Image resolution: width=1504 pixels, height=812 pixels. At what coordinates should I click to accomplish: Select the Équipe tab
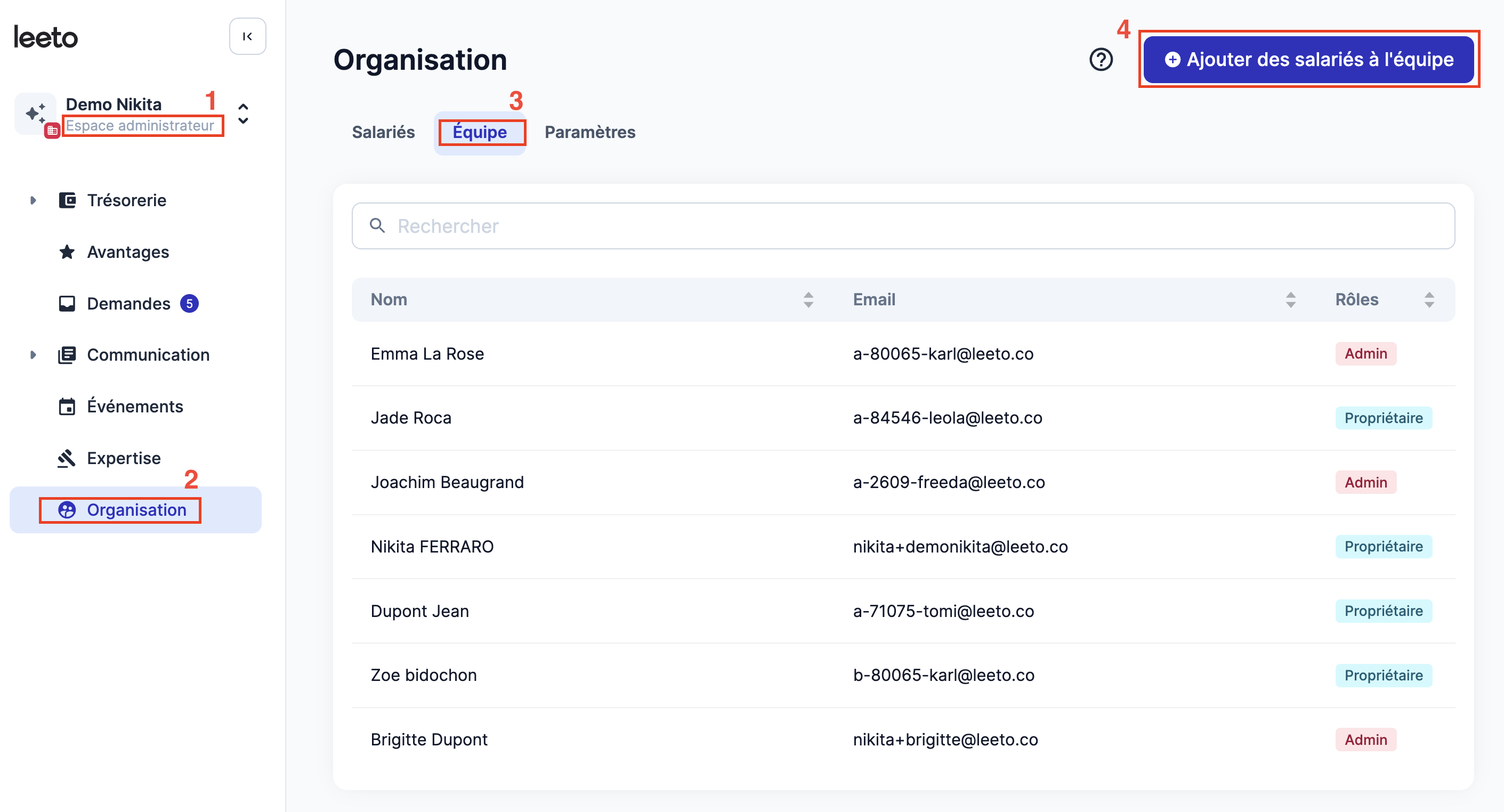(480, 133)
